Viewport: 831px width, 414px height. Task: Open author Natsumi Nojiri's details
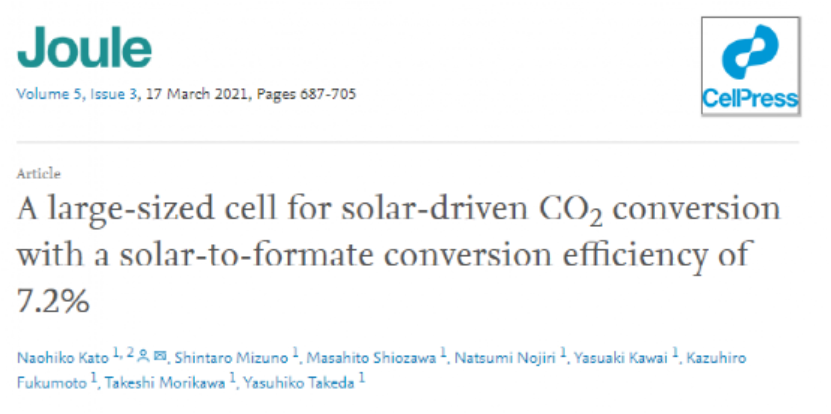505,358
